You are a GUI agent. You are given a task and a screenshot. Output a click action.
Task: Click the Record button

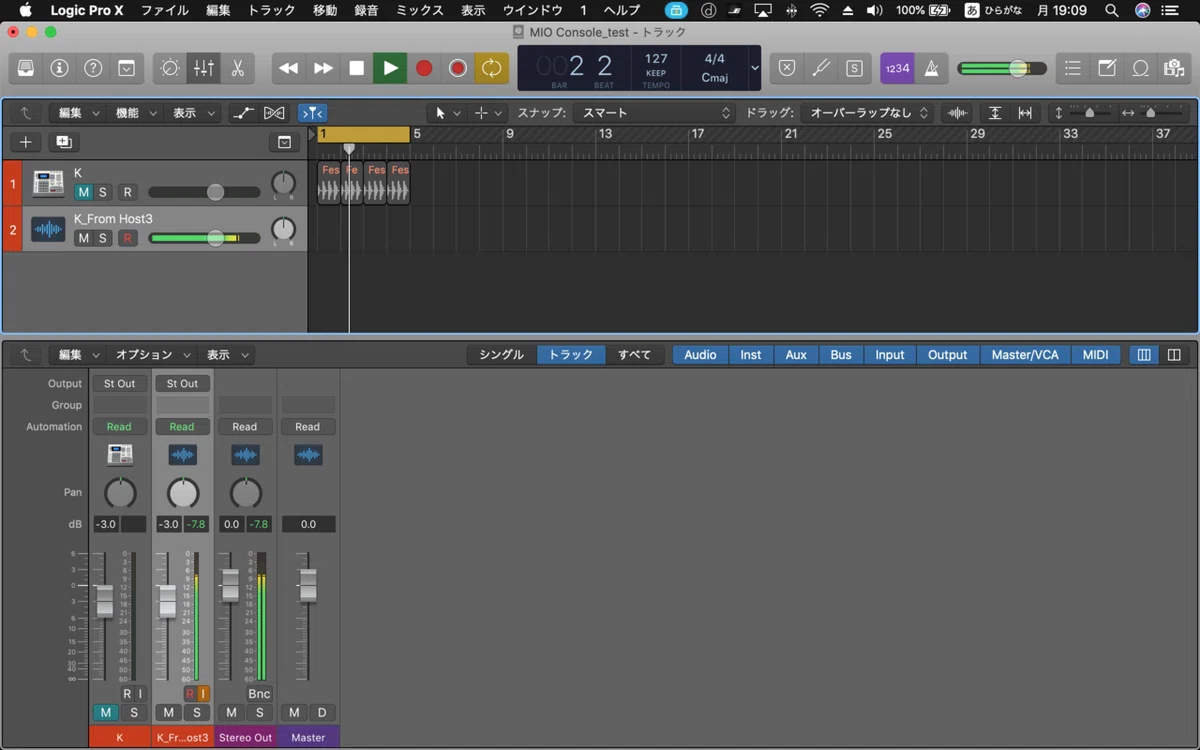tap(424, 68)
